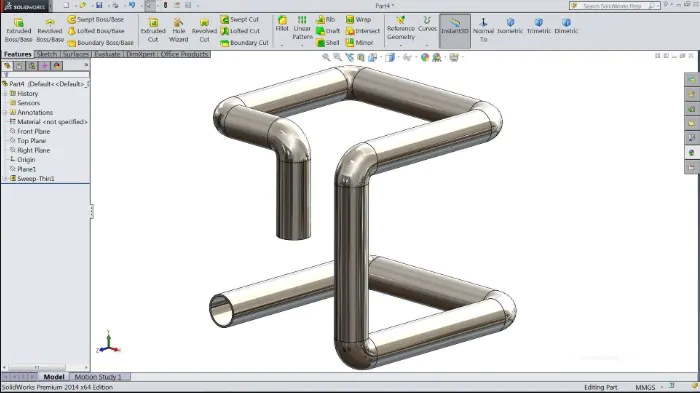Expand the Annotations tree node
This screenshot has height=393, width=700.
pos(5,112)
